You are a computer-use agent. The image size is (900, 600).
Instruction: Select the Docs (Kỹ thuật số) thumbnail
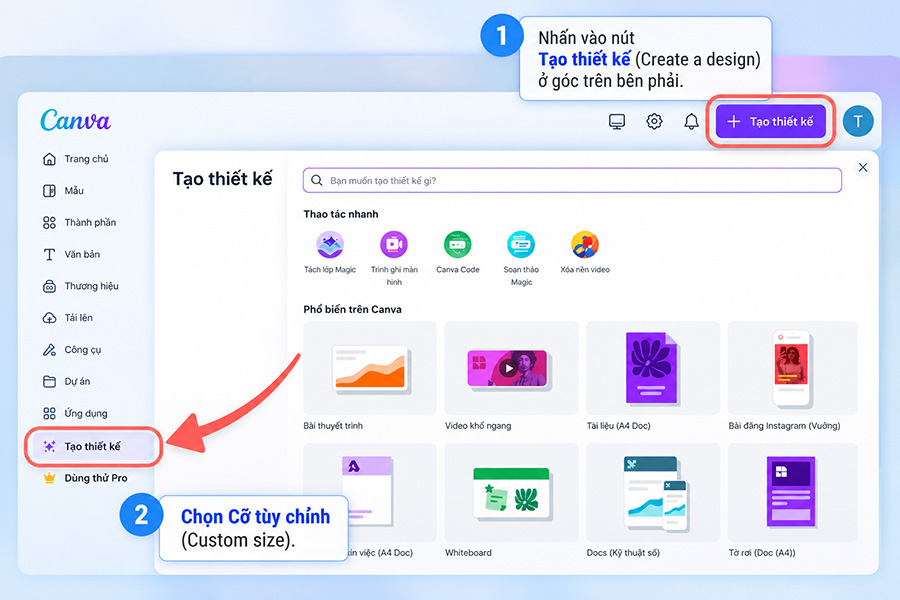(653, 492)
